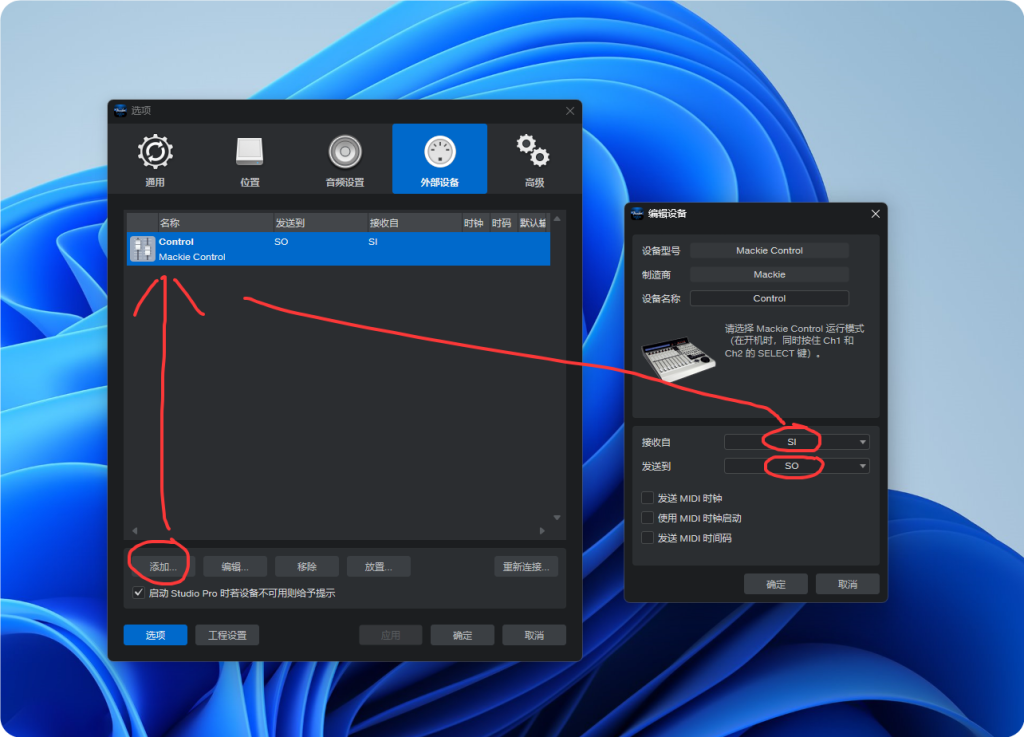
Task: Select the 选项 button at the dialog bottom
Action: click(x=155, y=635)
